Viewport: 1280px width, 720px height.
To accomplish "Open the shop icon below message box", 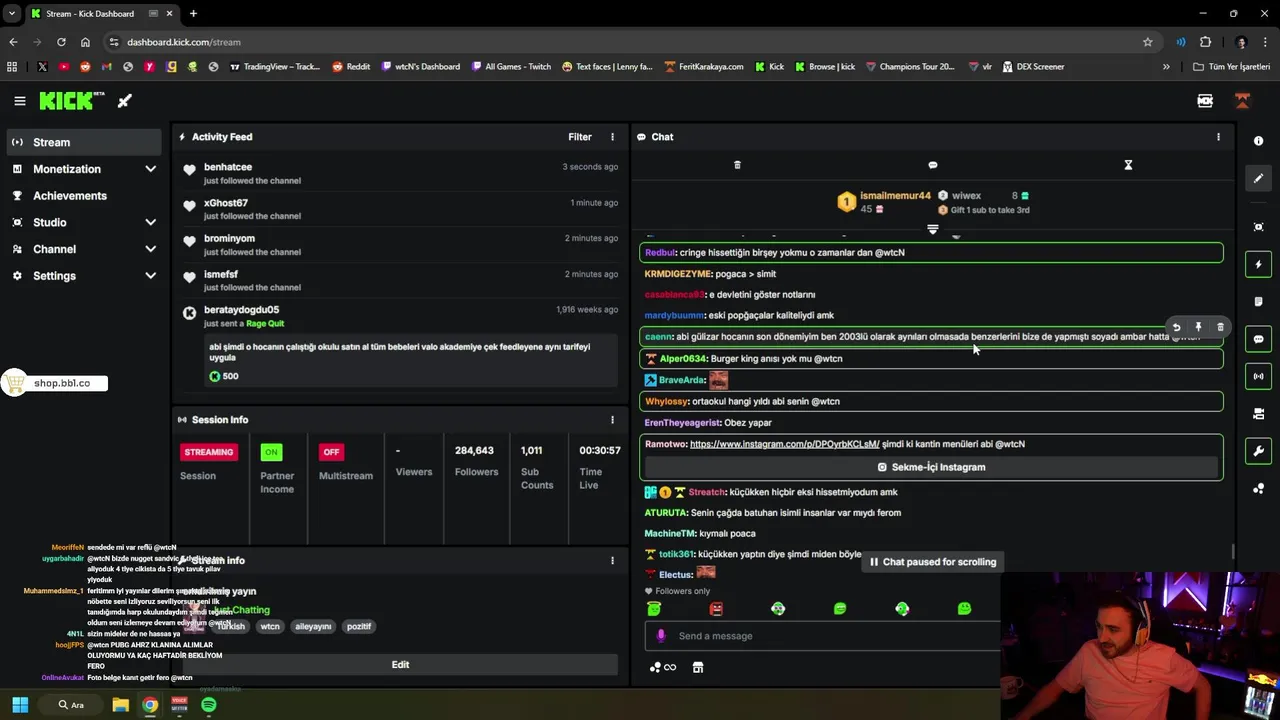I will click(x=698, y=667).
